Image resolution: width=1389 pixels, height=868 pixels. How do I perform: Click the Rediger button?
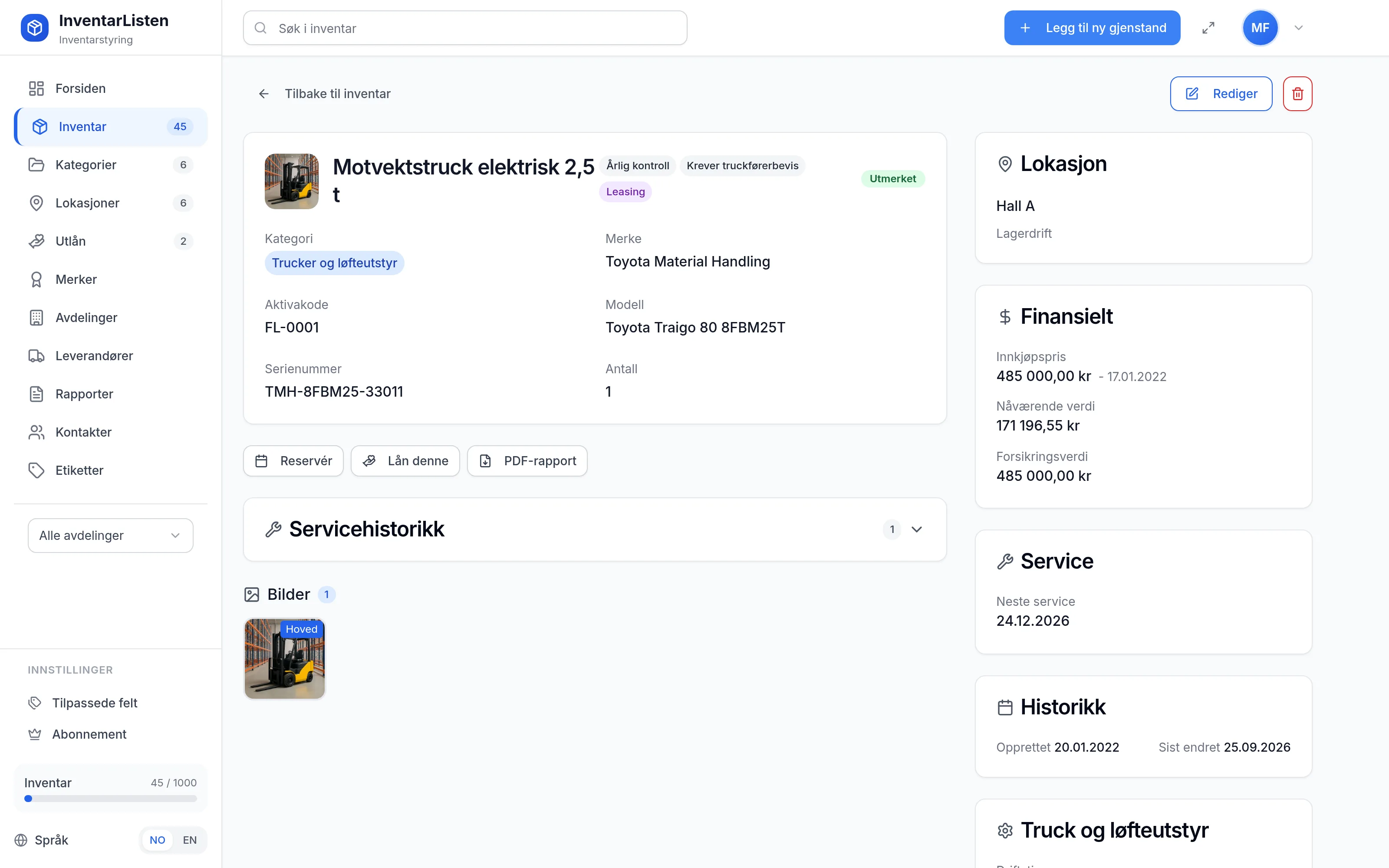coord(1221,94)
